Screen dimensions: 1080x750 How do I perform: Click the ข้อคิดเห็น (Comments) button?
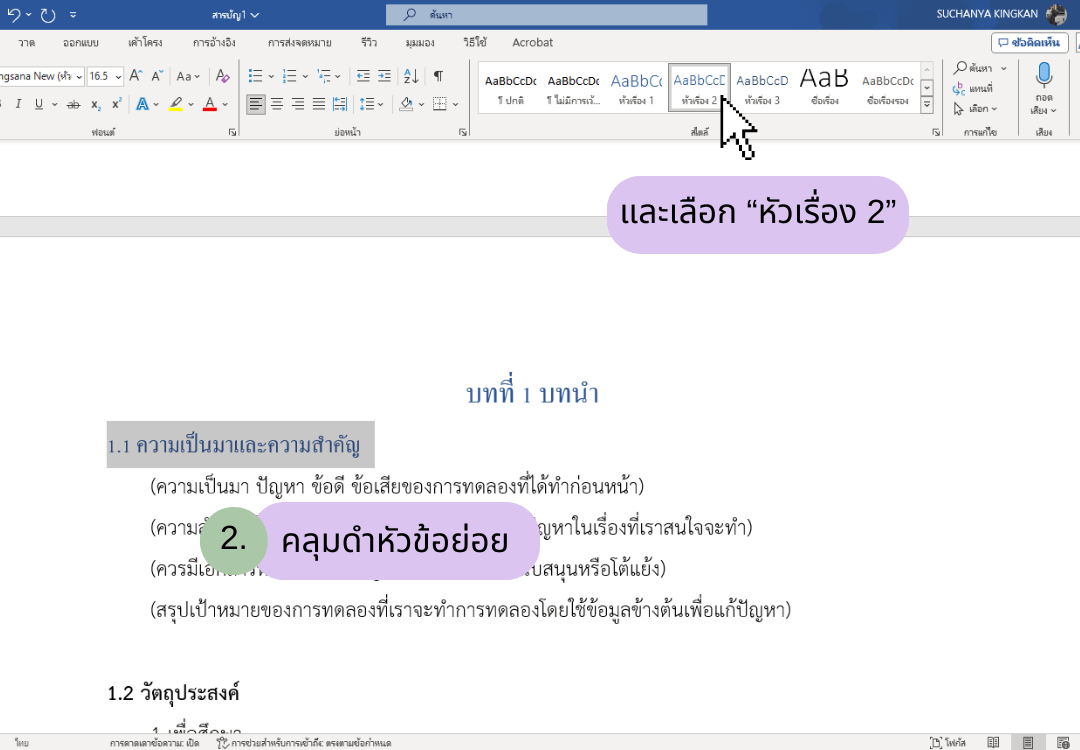(x=1030, y=43)
